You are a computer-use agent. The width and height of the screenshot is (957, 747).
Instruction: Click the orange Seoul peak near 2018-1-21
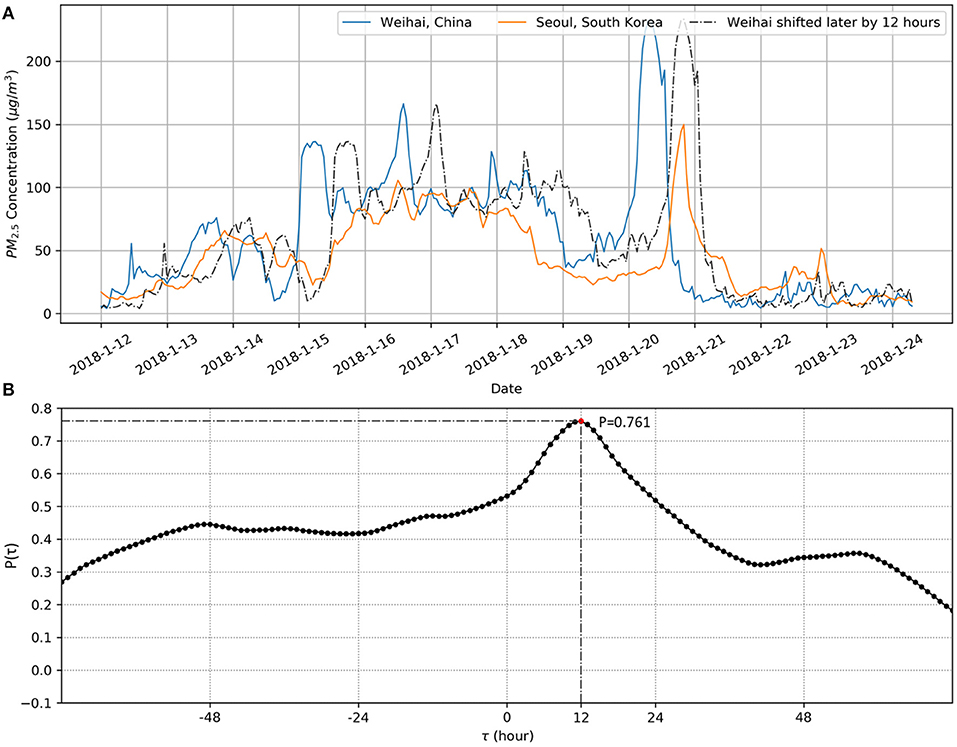point(684,126)
